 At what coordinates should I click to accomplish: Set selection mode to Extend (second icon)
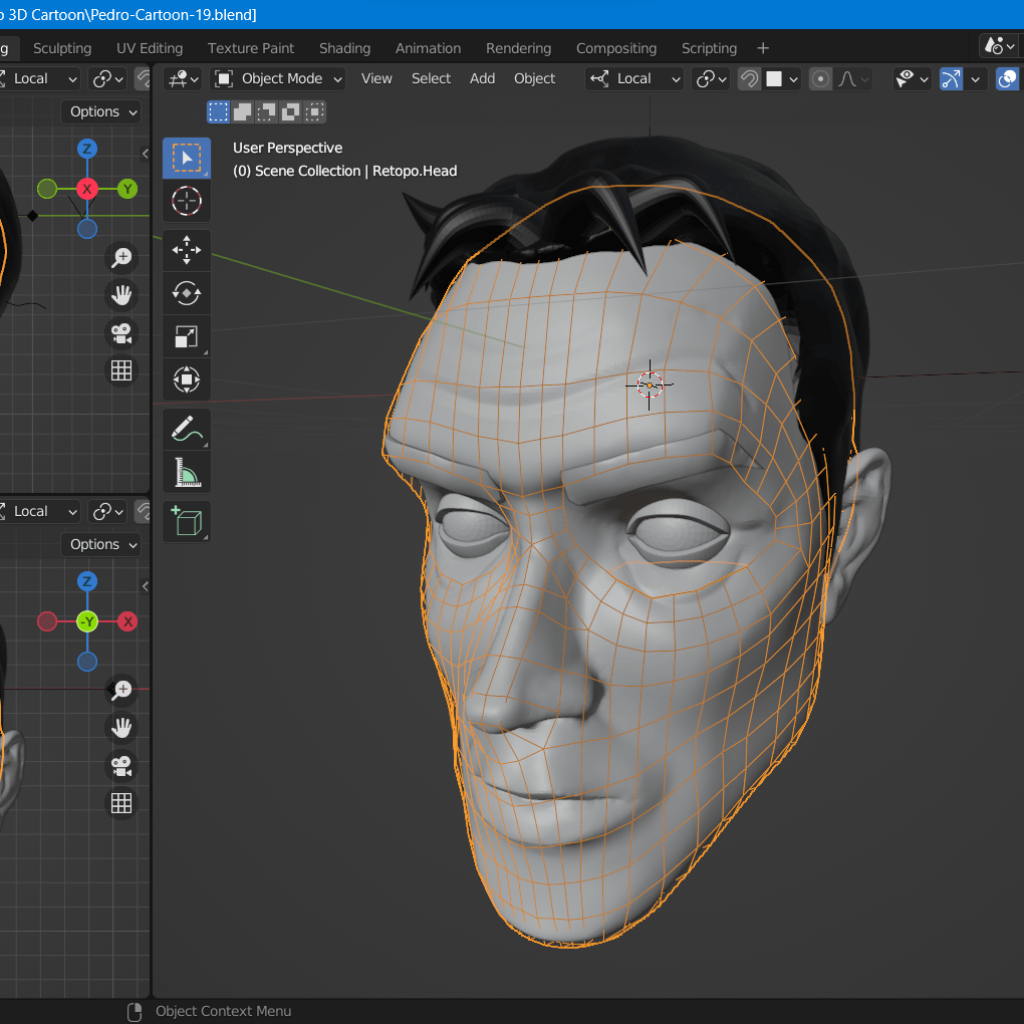pos(242,112)
